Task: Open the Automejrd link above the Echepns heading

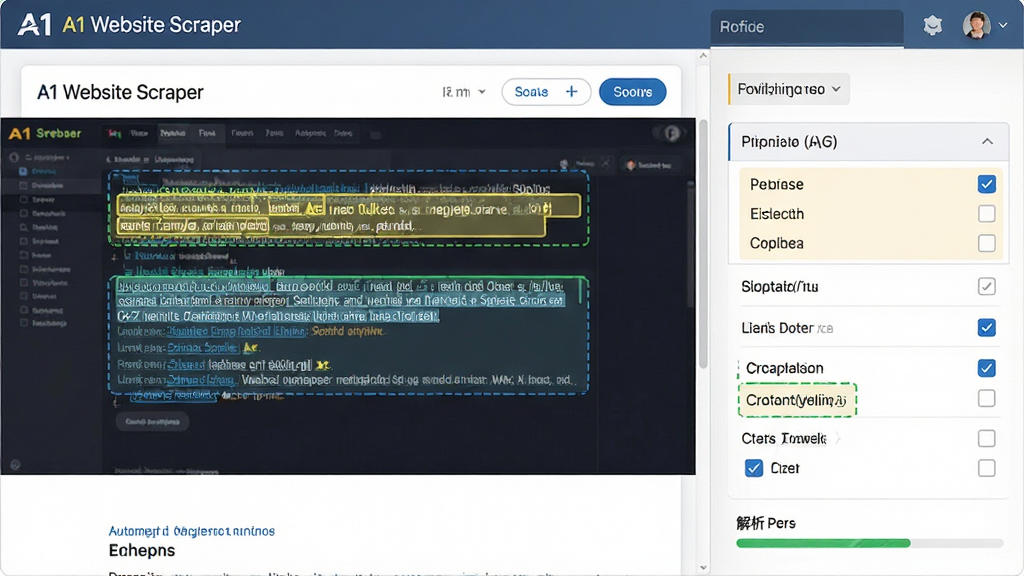Action: (x=191, y=531)
